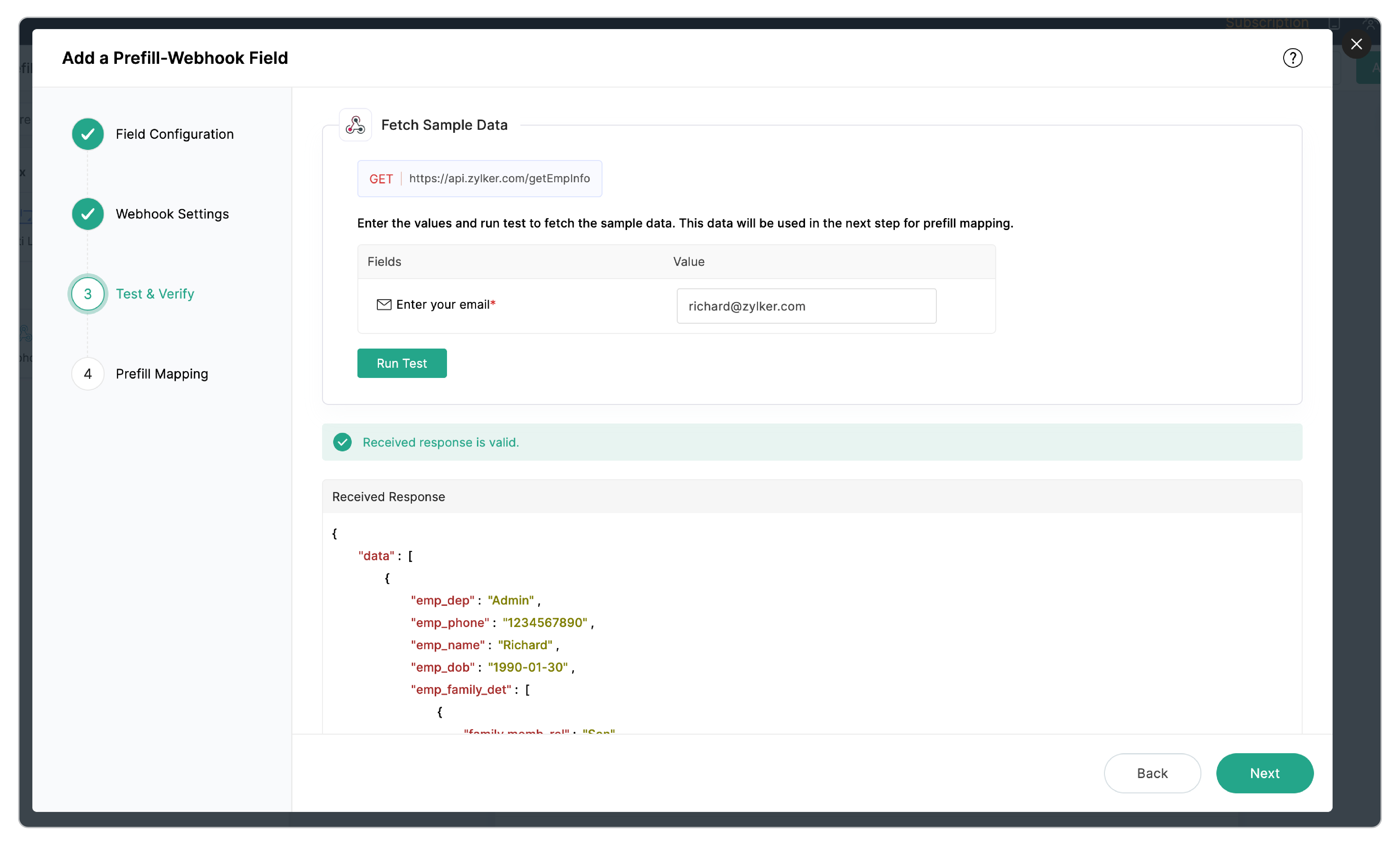Image resolution: width=1400 pixels, height=847 pixels.
Task: Select the Field Configuration step label
Action: point(174,134)
